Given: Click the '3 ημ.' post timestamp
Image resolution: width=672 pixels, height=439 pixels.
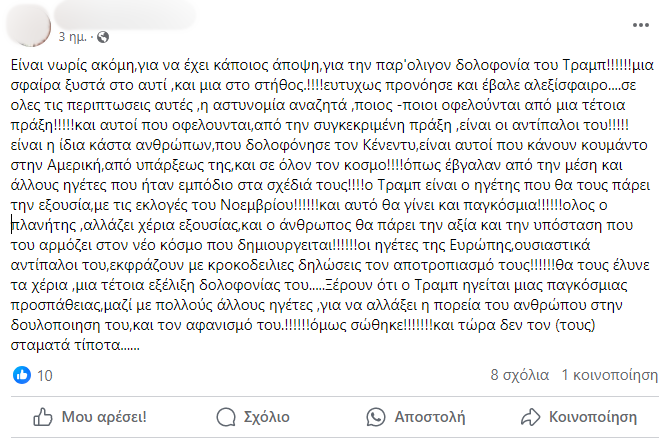Looking at the screenshot, I should (72, 37).
